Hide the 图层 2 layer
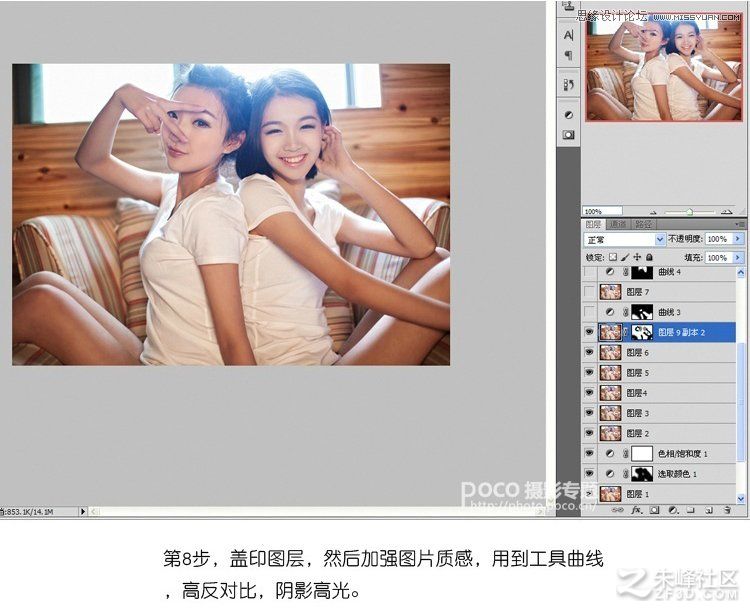Viewport: 750px width, 610px height. click(x=590, y=433)
